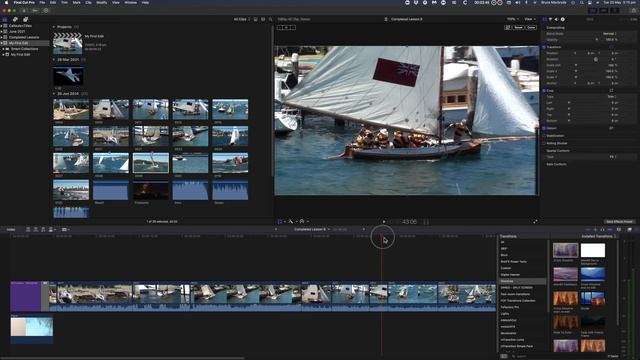The image size is (640, 360).
Task: Open the Video inspector tab icon
Action: 544,19
